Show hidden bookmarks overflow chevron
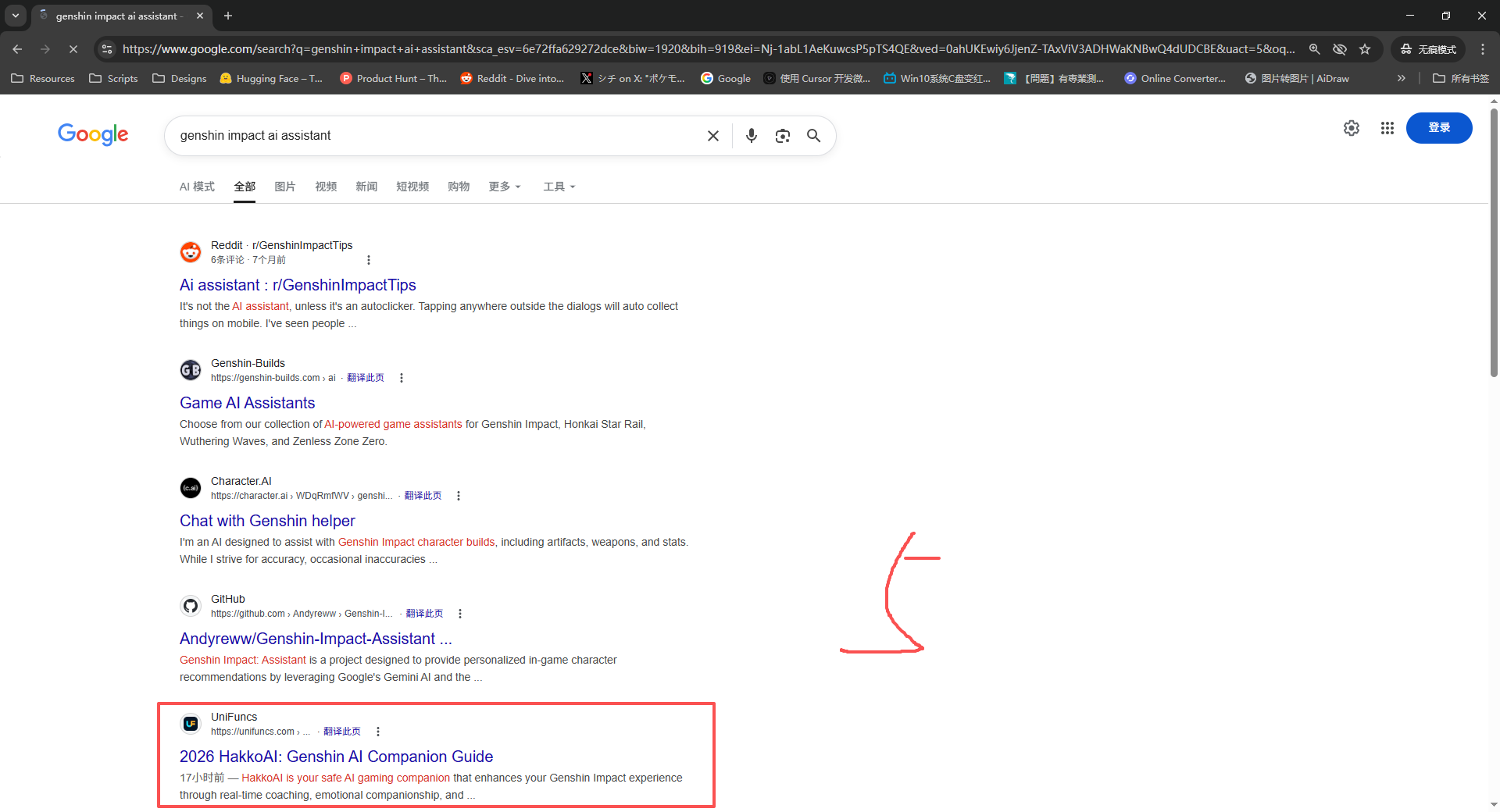1500x812 pixels. (1401, 78)
